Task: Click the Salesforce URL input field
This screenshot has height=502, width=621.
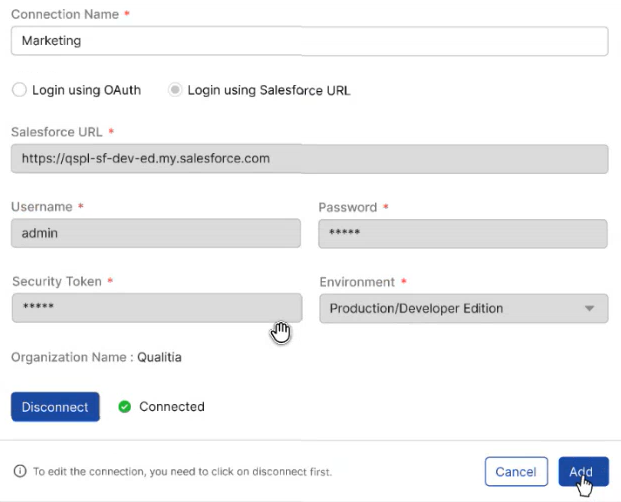Action: click(x=309, y=159)
